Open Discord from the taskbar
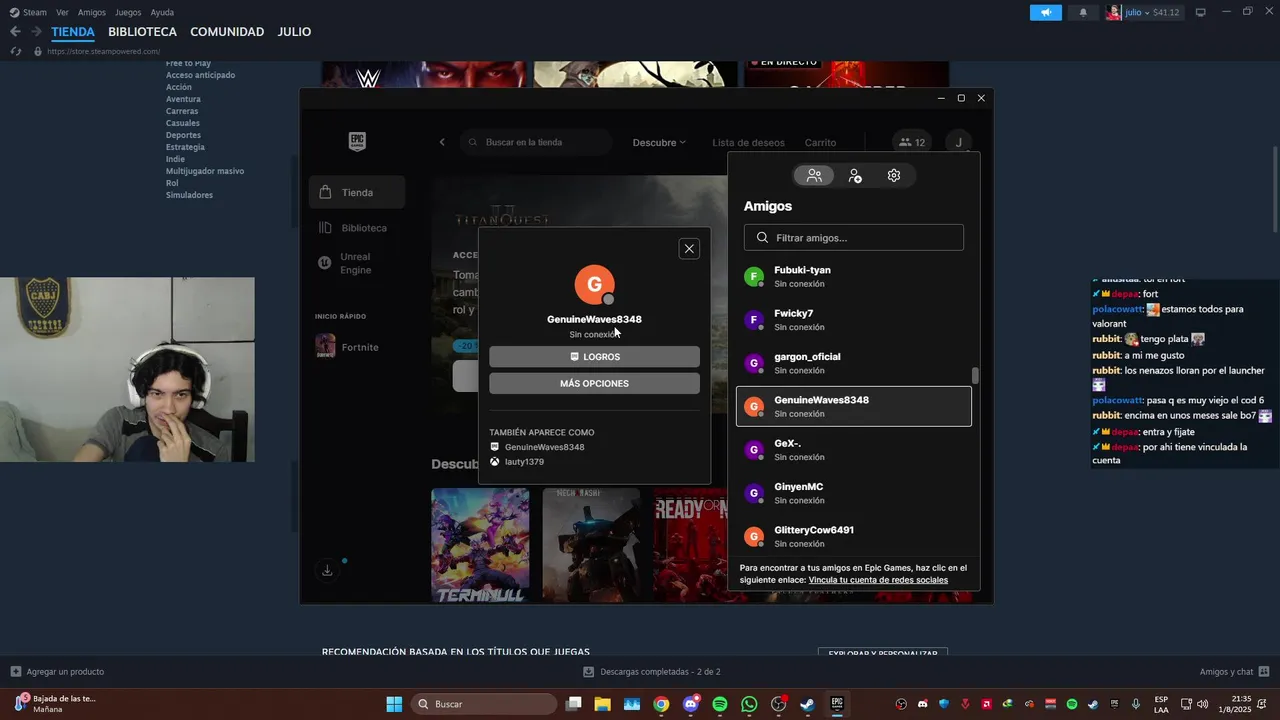The image size is (1280, 720). [690, 704]
